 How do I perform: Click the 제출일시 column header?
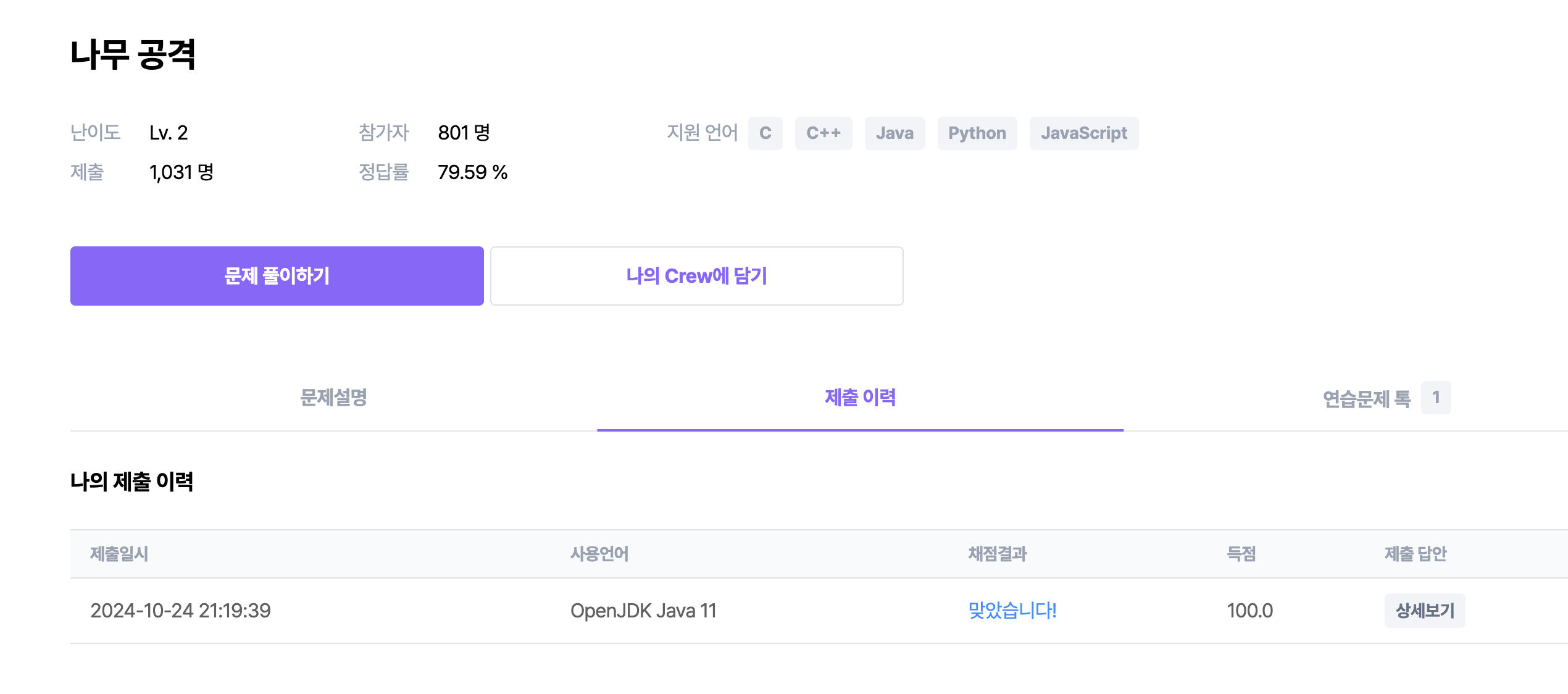click(x=119, y=554)
